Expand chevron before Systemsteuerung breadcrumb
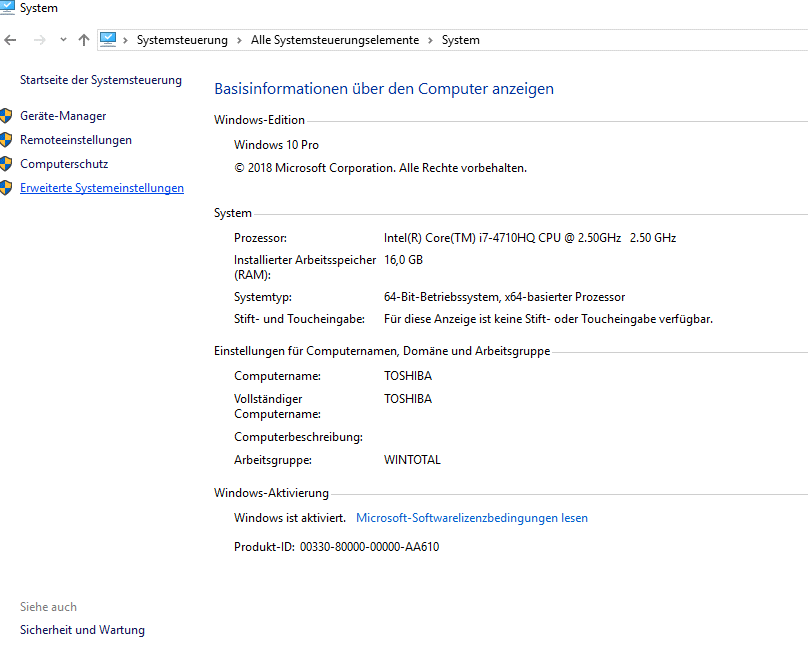This screenshot has height=655, width=808. click(125, 40)
